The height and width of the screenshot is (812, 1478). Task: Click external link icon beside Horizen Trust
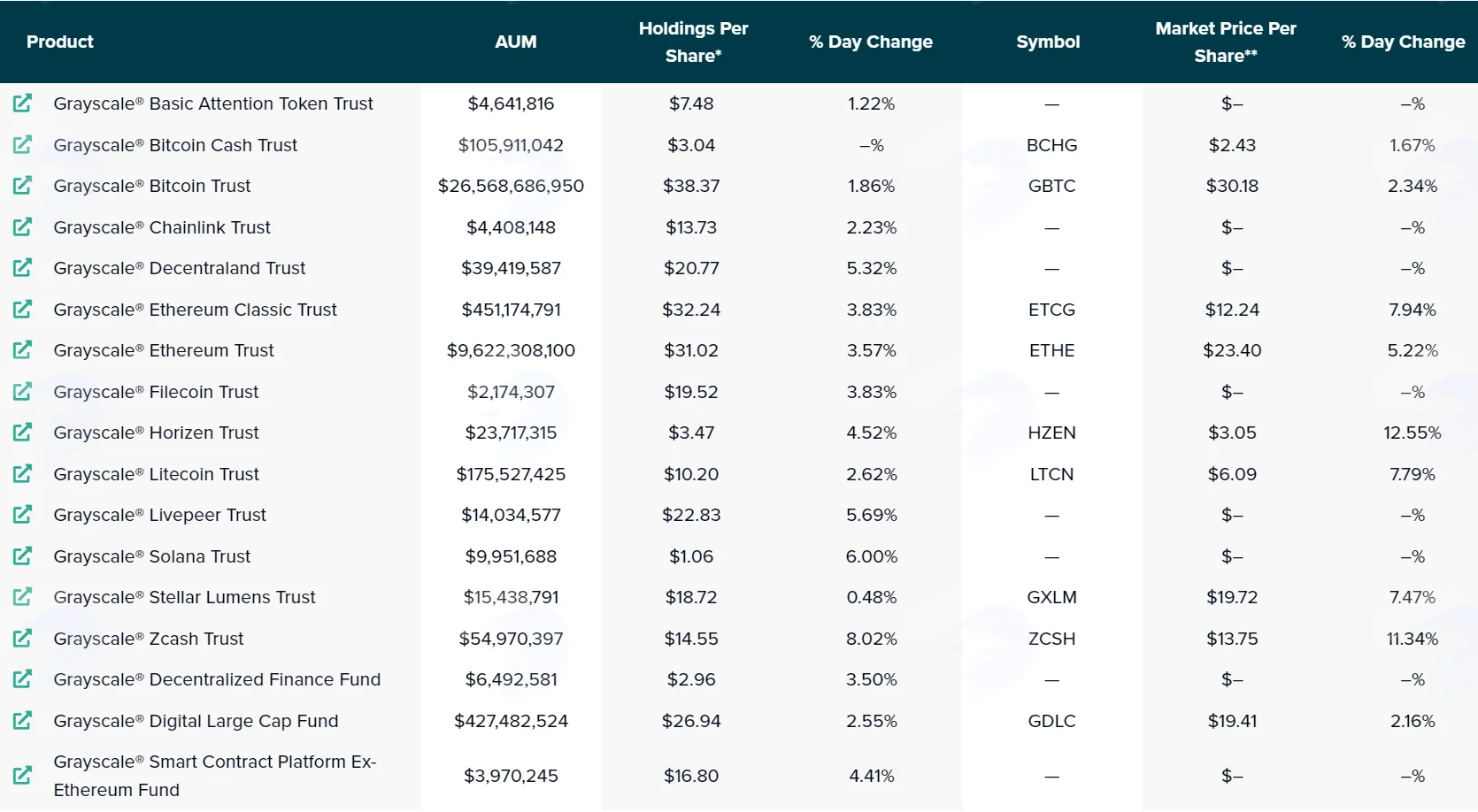pos(22,433)
